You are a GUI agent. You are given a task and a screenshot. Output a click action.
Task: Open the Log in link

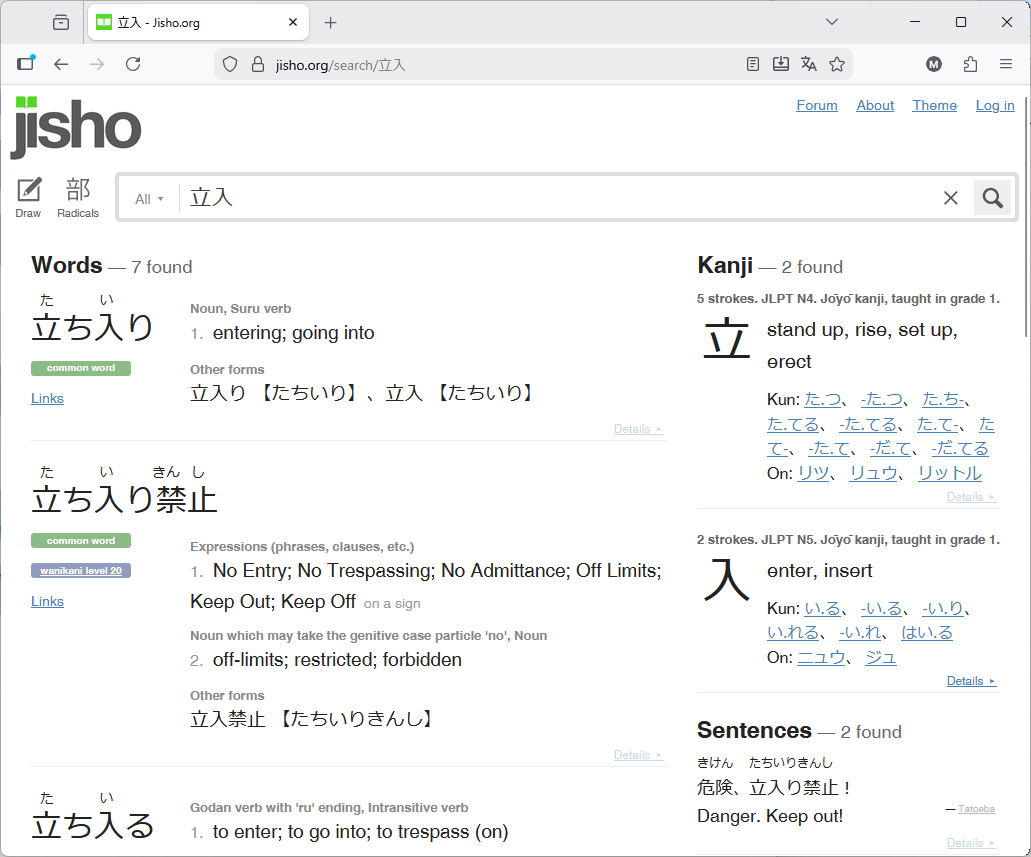tap(995, 105)
